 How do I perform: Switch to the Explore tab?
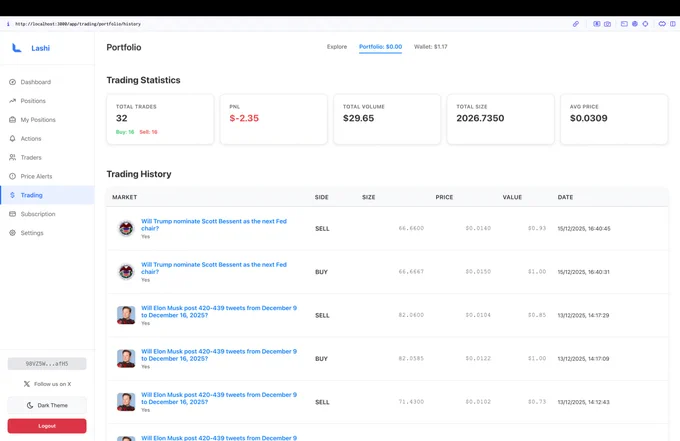[x=337, y=47]
